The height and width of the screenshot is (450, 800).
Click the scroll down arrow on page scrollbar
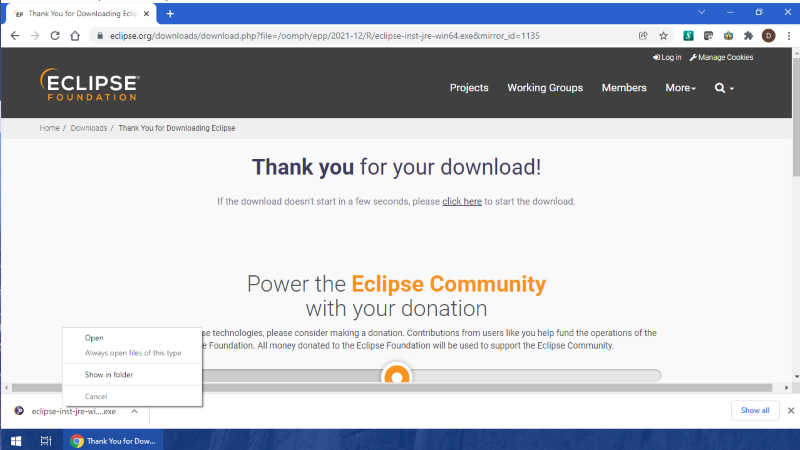coord(796,377)
